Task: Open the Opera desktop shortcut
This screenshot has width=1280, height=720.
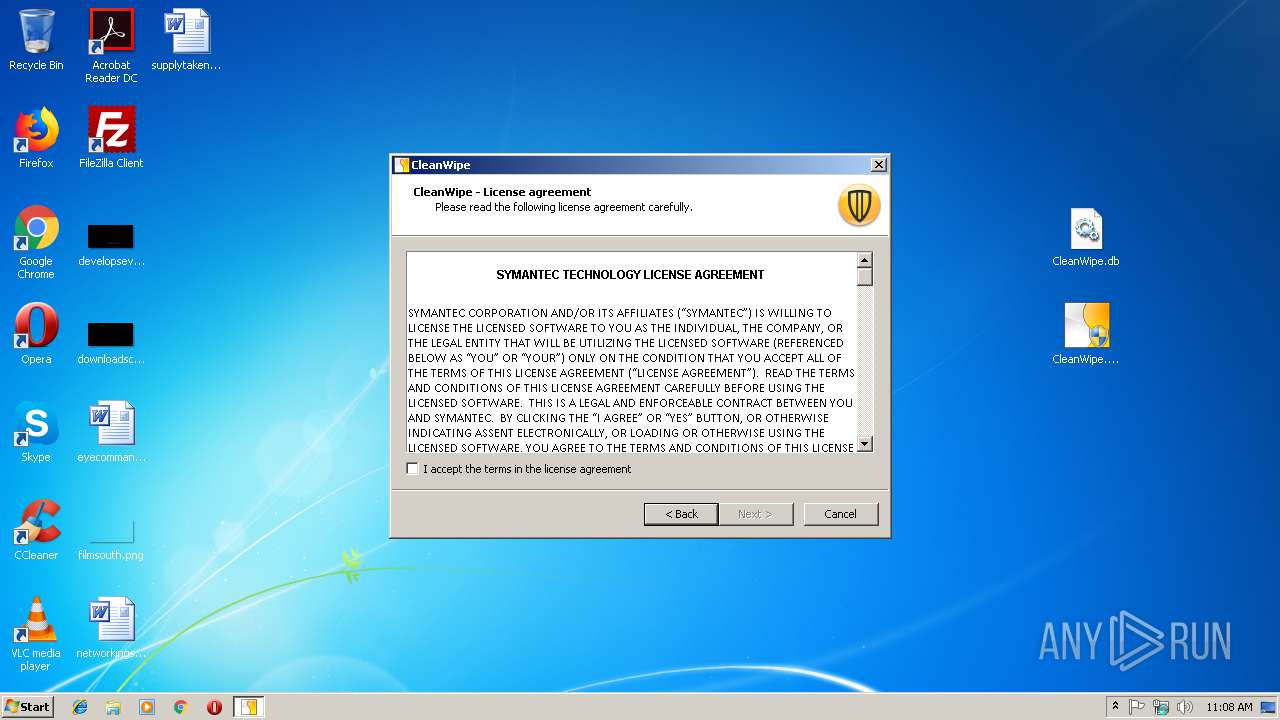Action: 36,334
